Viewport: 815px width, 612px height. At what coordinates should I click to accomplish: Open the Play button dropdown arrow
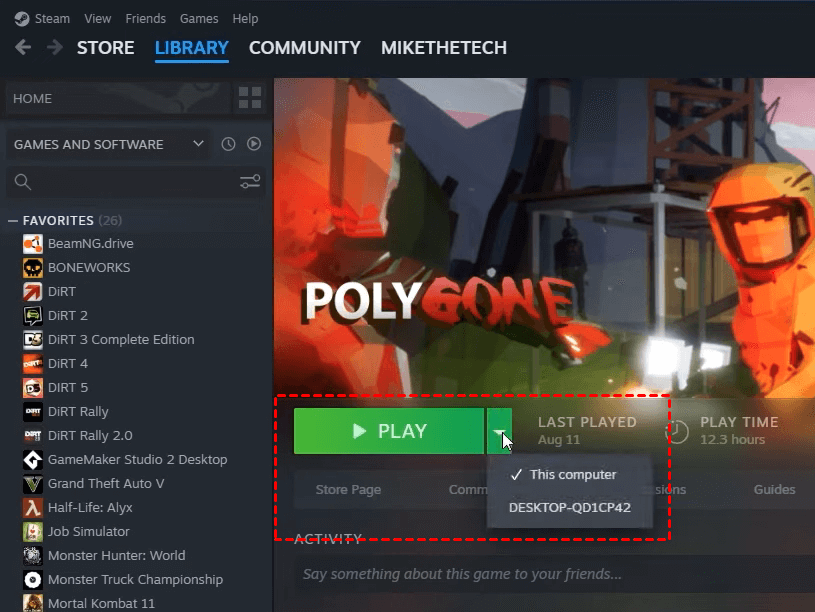point(499,431)
